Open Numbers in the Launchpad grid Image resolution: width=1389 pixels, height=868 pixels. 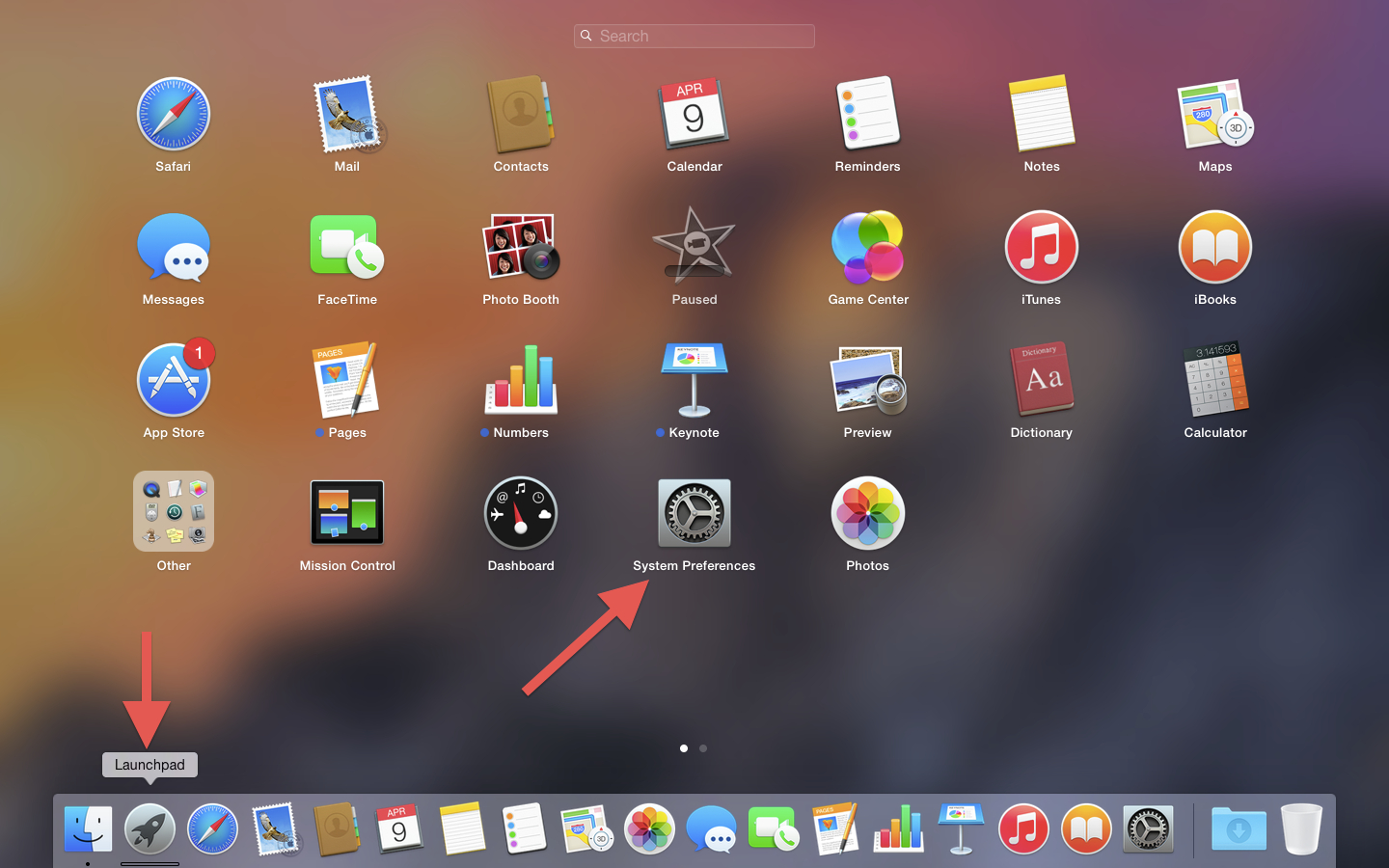click(521, 379)
